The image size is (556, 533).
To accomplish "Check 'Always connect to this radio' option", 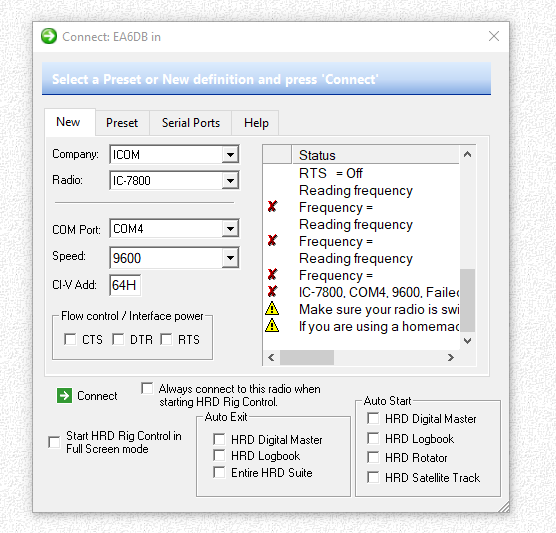I will (x=147, y=388).
